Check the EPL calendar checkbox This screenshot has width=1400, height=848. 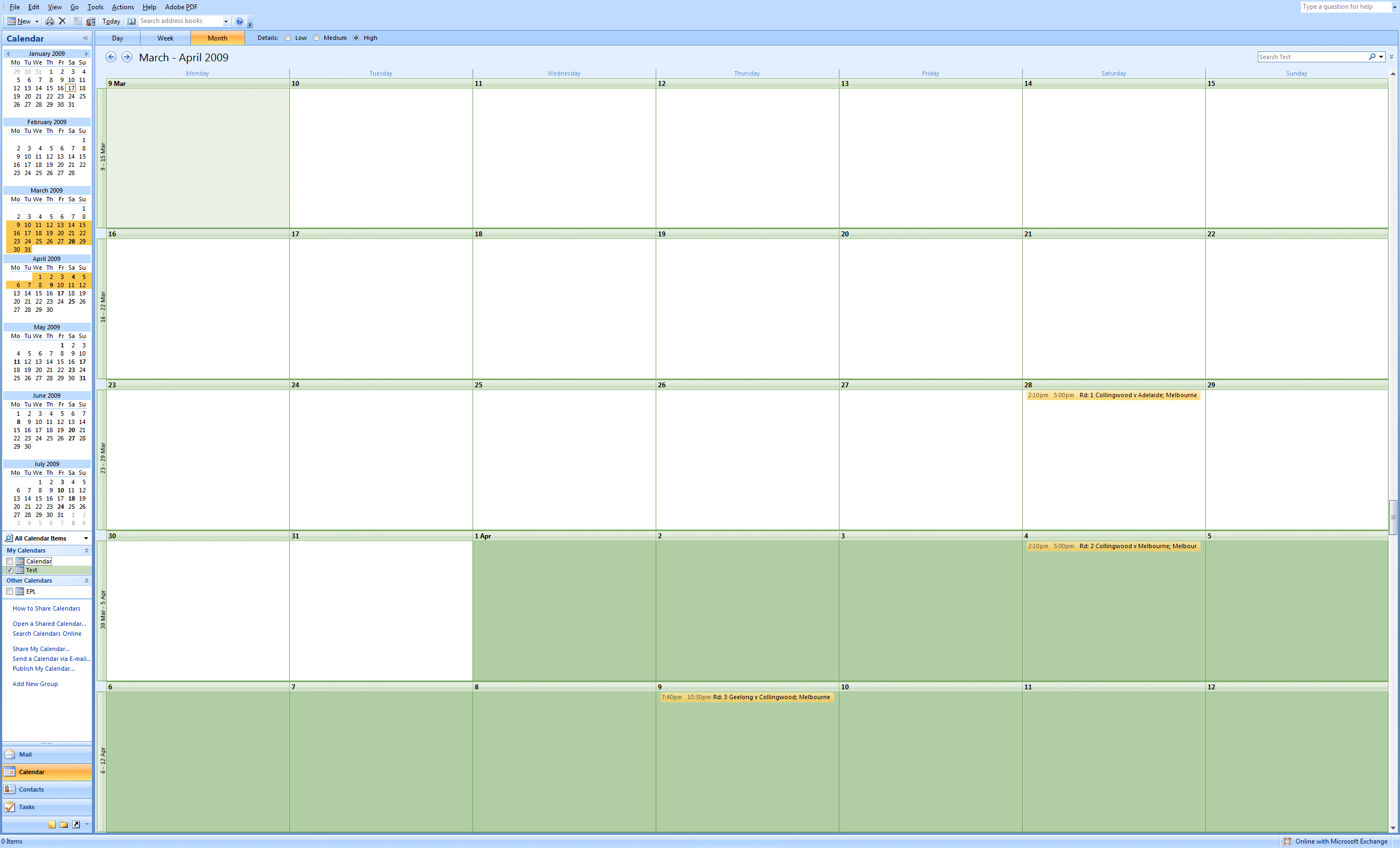click(x=10, y=591)
